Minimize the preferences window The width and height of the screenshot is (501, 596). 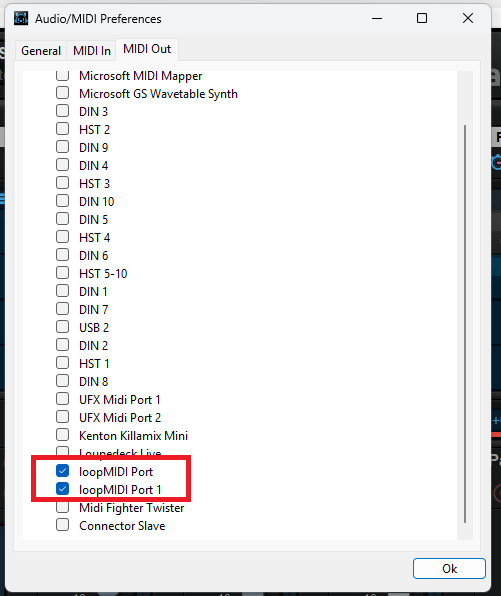[x=377, y=18]
